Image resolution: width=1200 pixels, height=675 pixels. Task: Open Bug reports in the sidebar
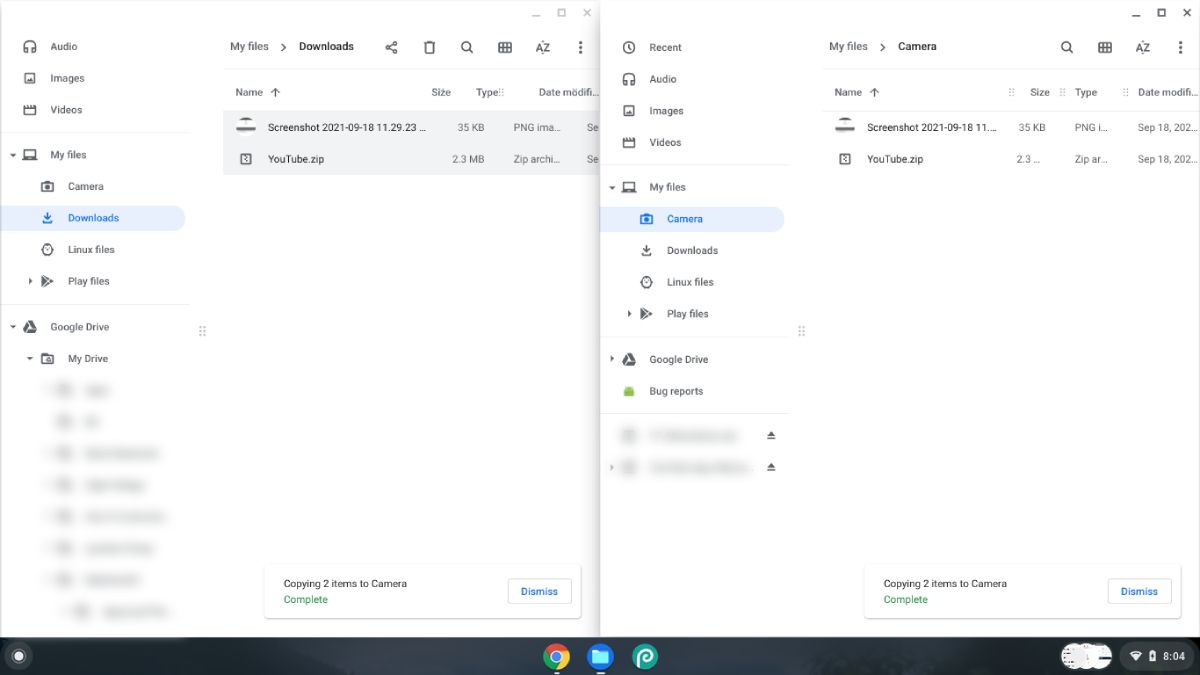click(675, 391)
